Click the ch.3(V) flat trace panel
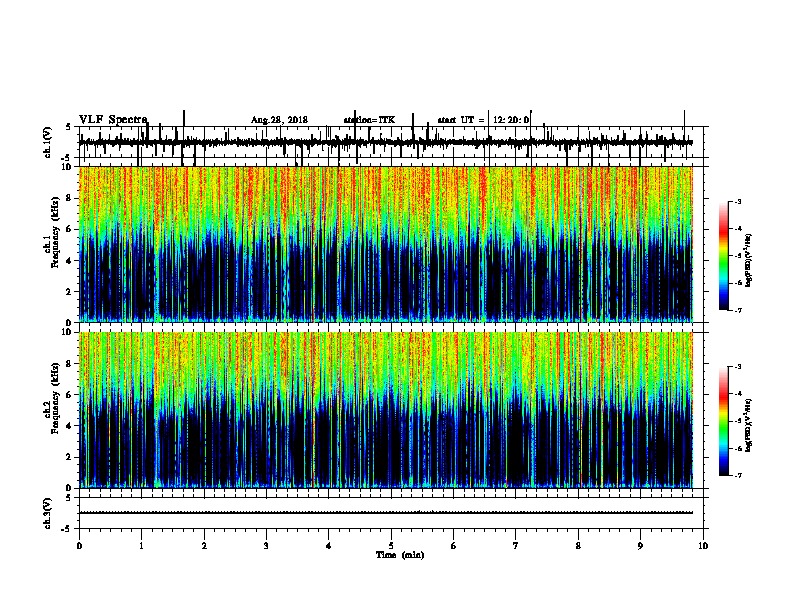 tap(391, 513)
